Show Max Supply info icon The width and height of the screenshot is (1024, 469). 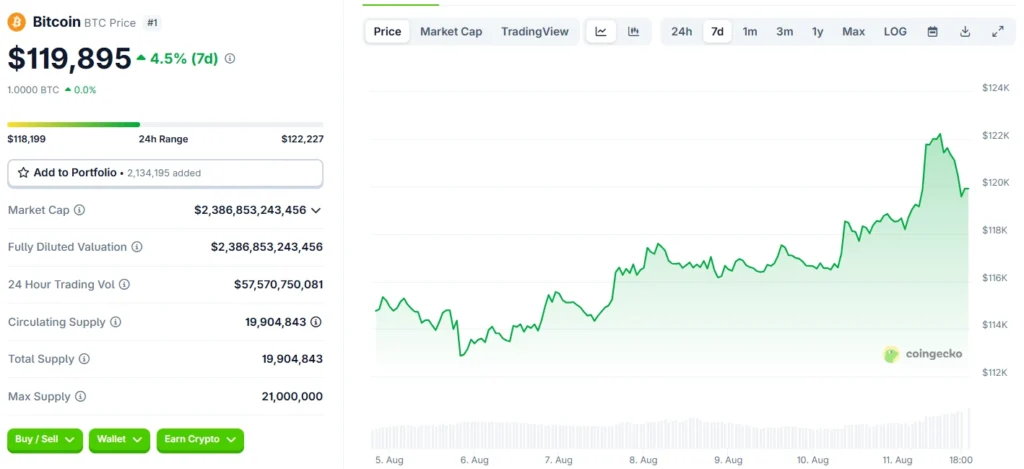point(80,396)
